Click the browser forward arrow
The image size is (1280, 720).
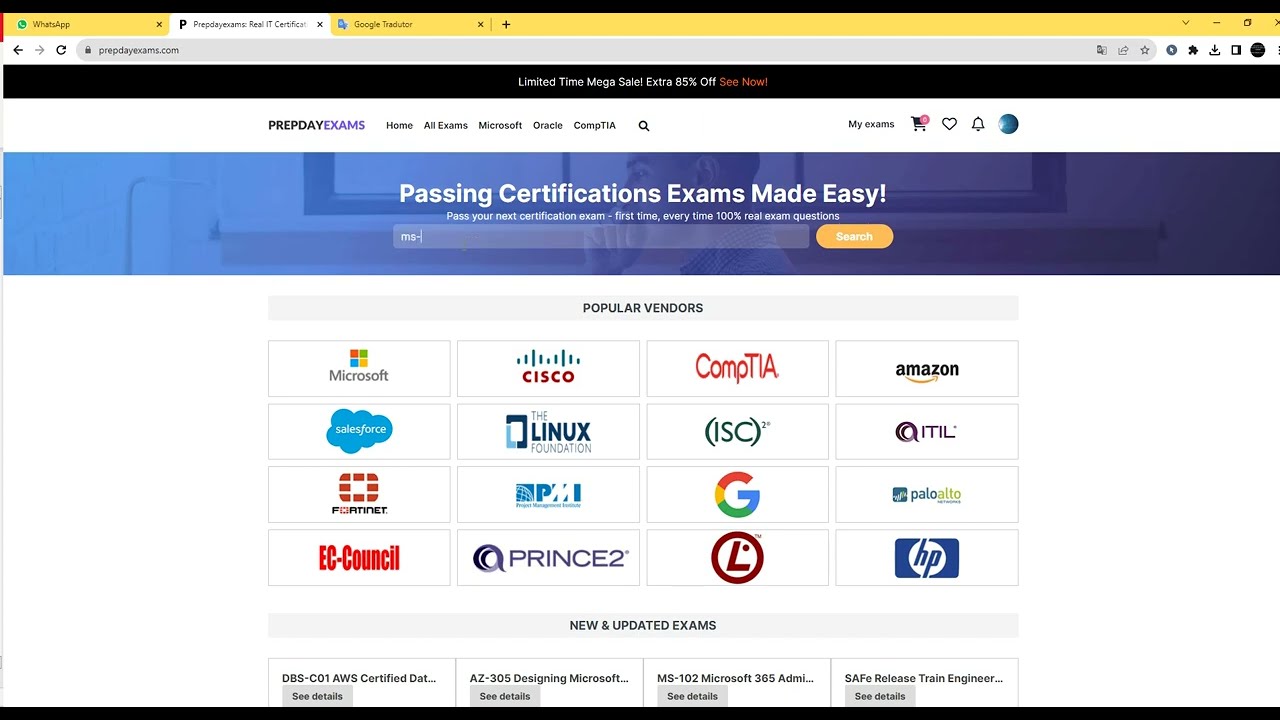(40, 50)
